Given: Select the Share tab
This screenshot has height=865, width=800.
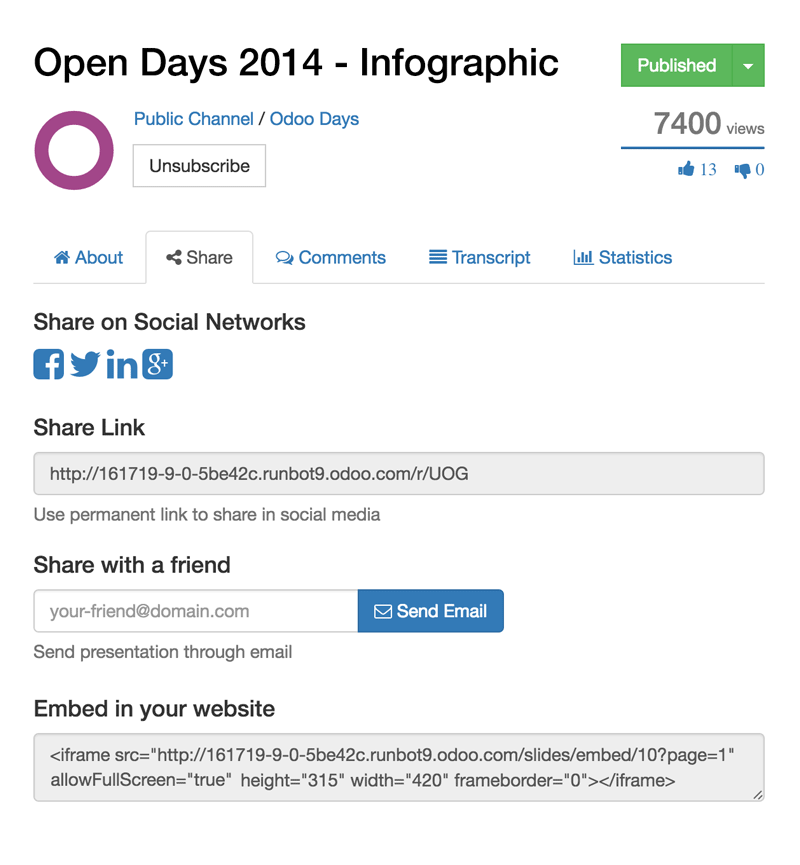Looking at the screenshot, I should coord(199,258).
